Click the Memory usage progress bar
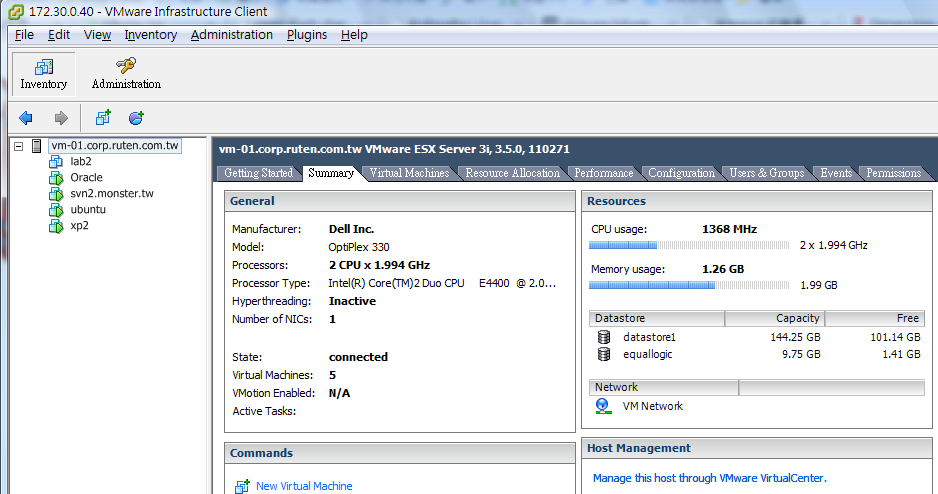The width and height of the screenshot is (938, 494). click(x=689, y=285)
